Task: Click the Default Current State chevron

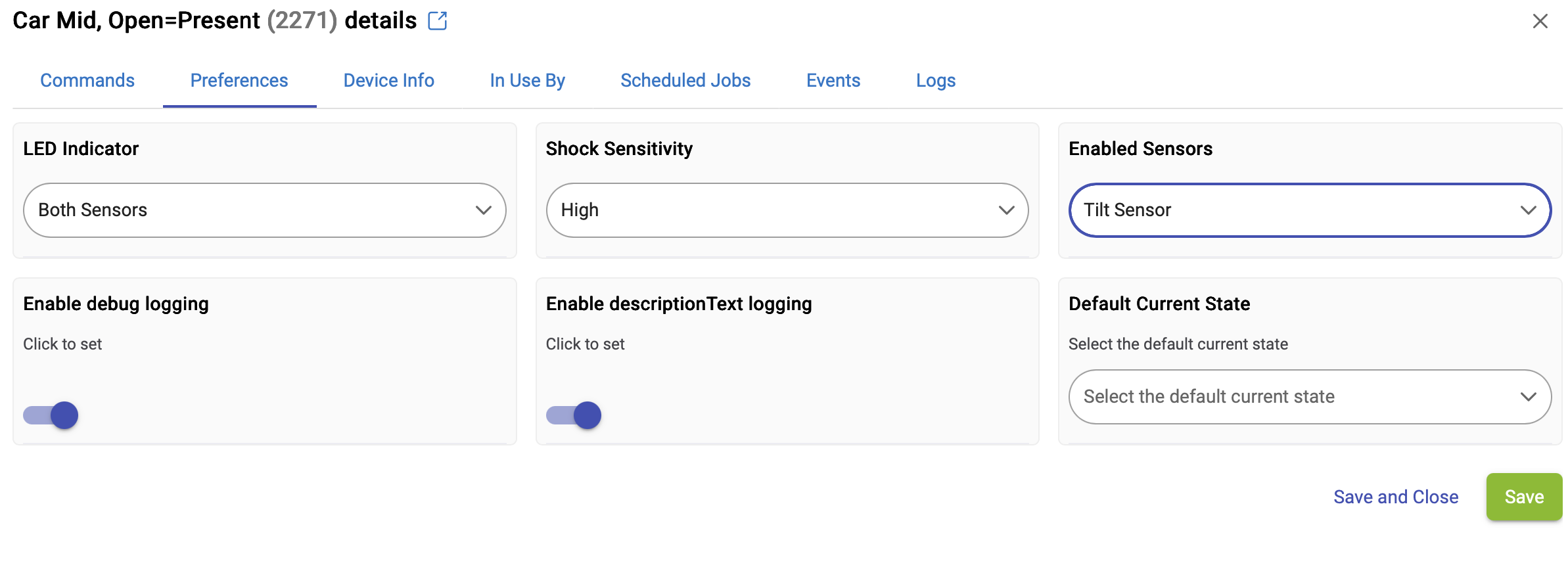Action: pyautogui.click(x=1529, y=397)
